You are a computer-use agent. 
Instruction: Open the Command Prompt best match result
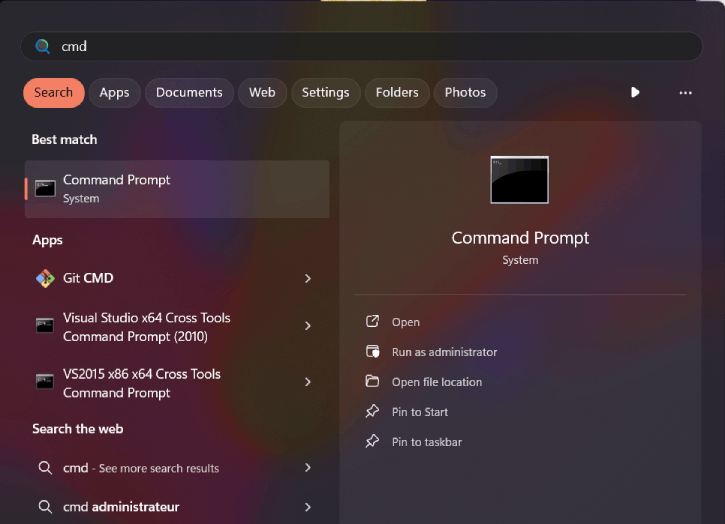click(x=177, y=189)
